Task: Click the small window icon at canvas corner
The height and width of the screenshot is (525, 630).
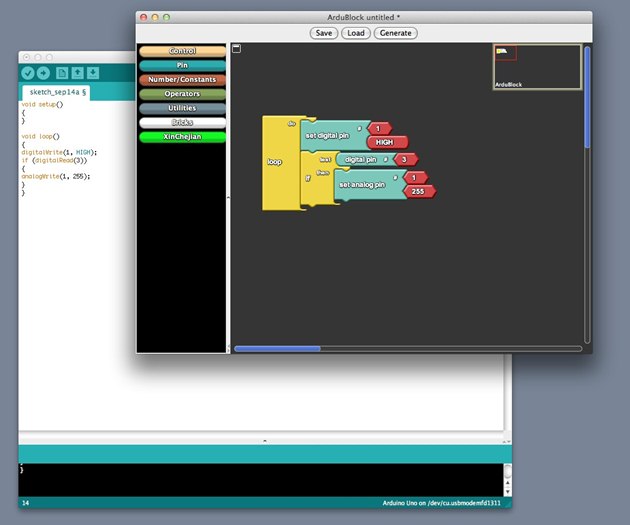Action: point(237,49)
